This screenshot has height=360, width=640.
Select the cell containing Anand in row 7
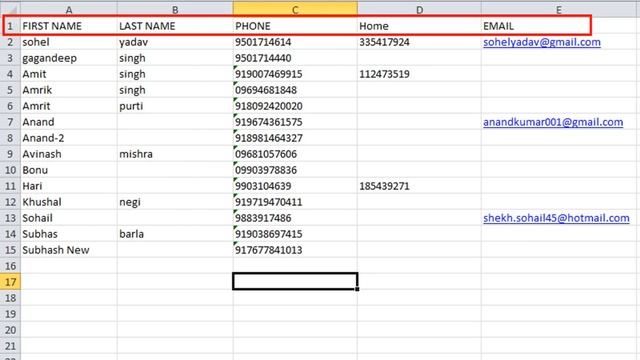[x=69, y=122]
